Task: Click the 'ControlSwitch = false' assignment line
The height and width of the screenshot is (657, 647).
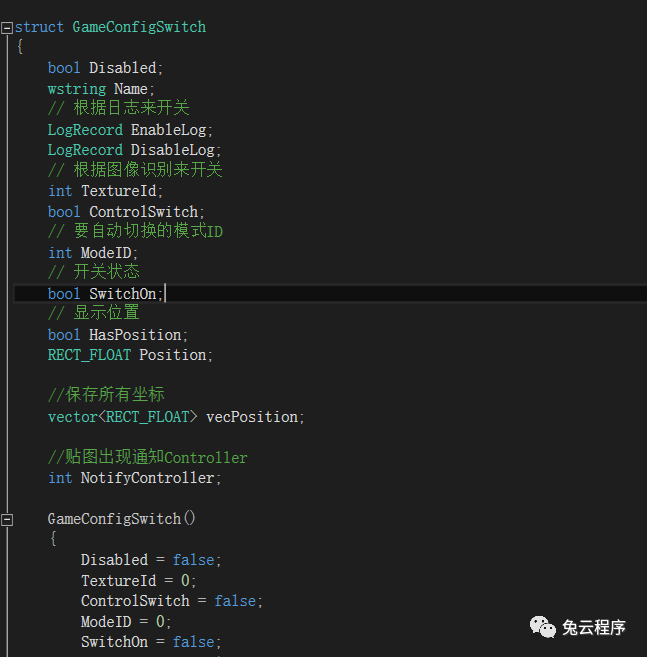Action: point(172,601)
